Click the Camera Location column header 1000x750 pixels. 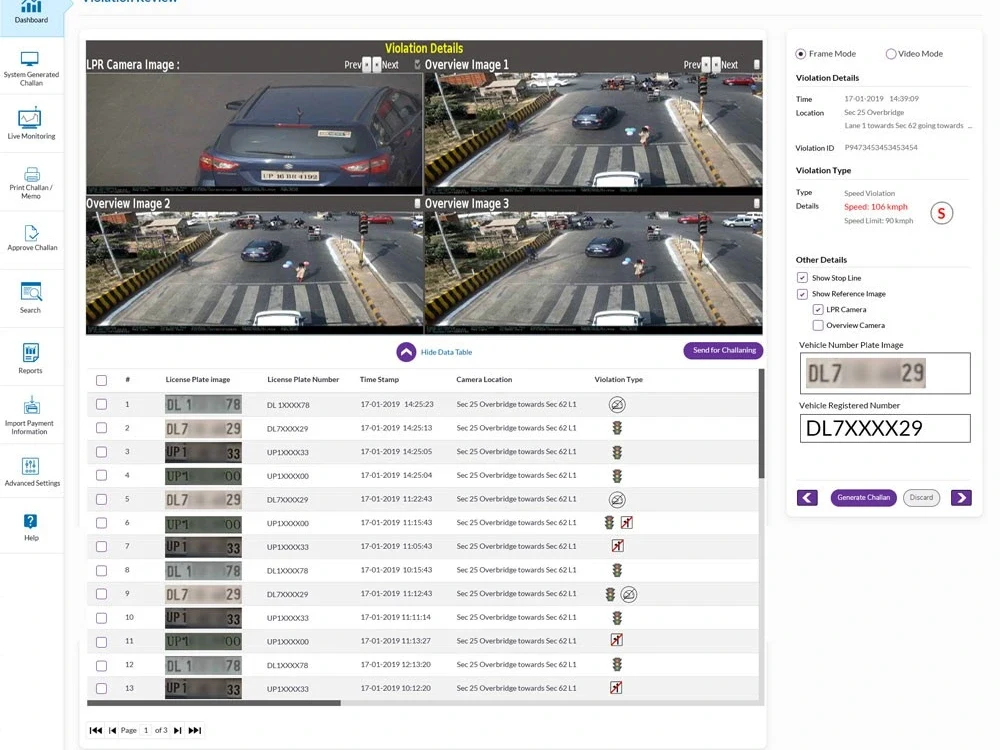[484, 379]
